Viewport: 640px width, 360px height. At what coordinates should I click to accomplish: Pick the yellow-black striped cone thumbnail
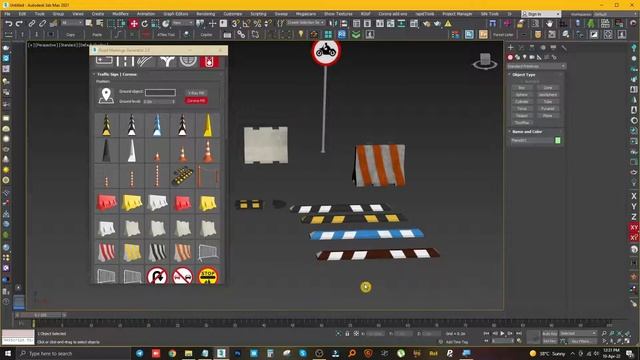tap(106, 124)
